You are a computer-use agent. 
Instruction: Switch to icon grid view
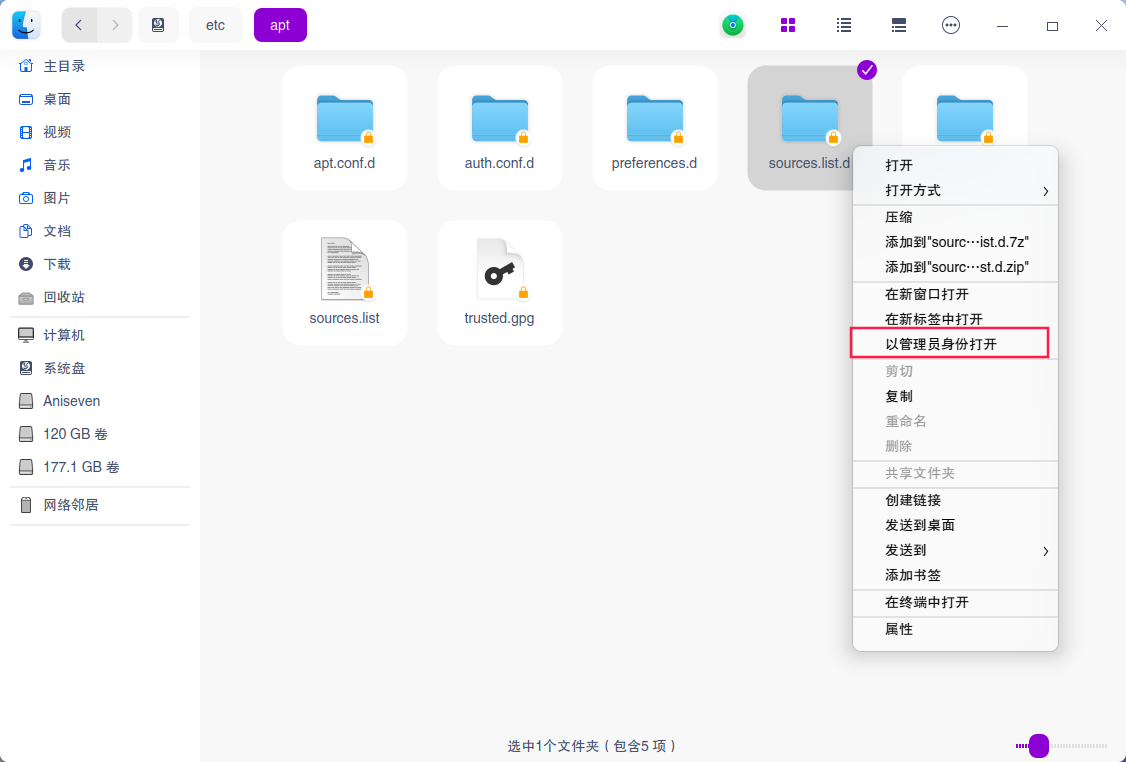[788, 26]
